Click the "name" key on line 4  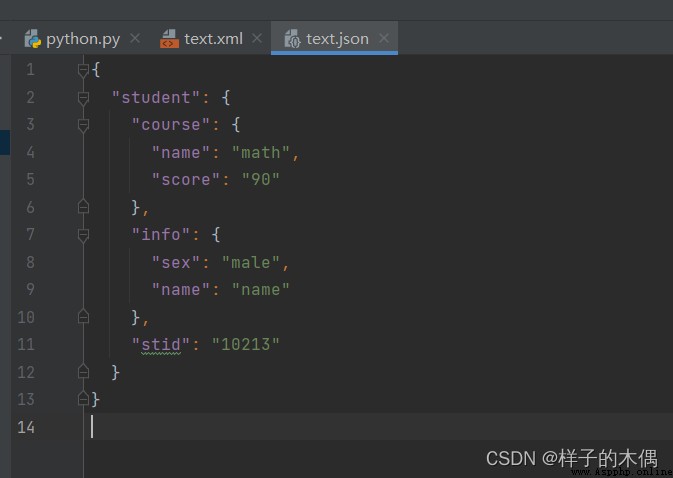(x=181, y=153)
